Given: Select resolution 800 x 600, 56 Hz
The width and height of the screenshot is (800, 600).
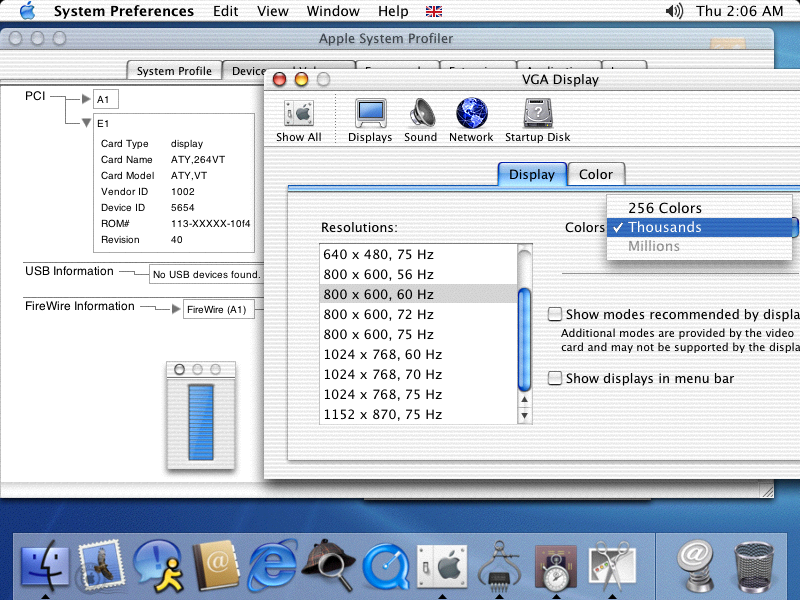Looking at the screenshot, I should pos(418,274).
